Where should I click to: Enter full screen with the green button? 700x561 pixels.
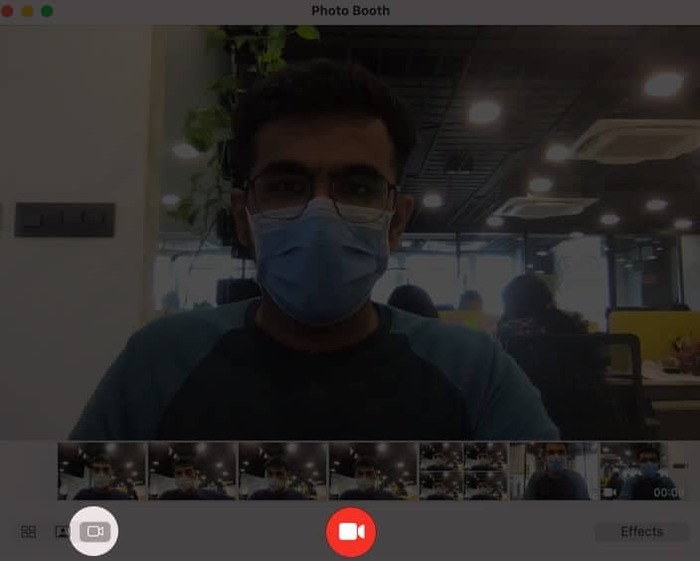47,10
